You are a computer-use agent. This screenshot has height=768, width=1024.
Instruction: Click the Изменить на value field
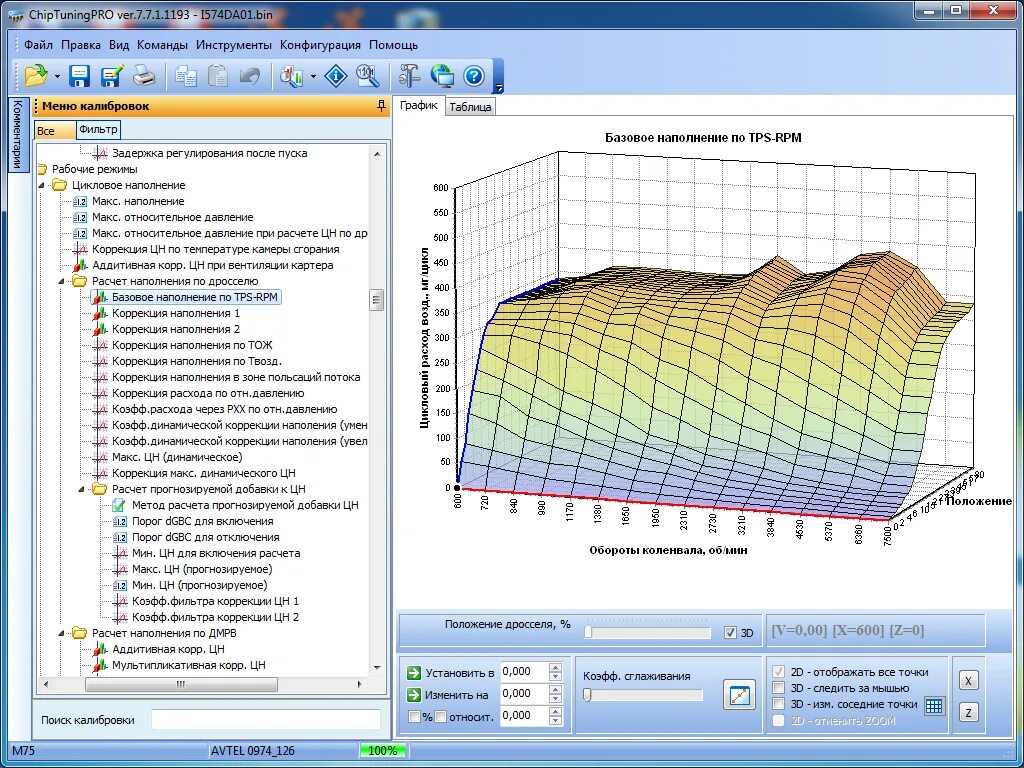coord(524,694)
